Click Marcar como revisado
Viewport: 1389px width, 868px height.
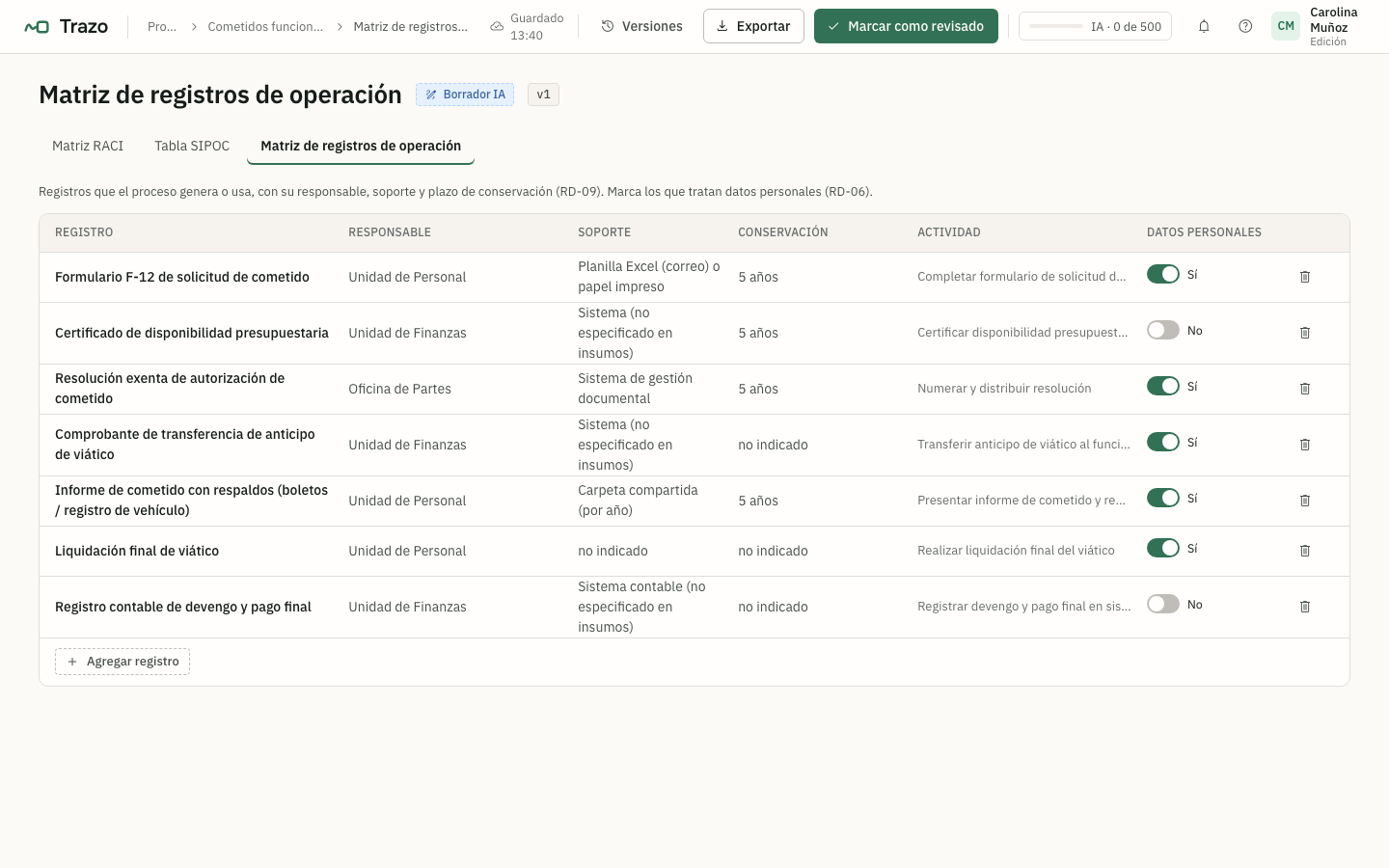tap(906, 26)
